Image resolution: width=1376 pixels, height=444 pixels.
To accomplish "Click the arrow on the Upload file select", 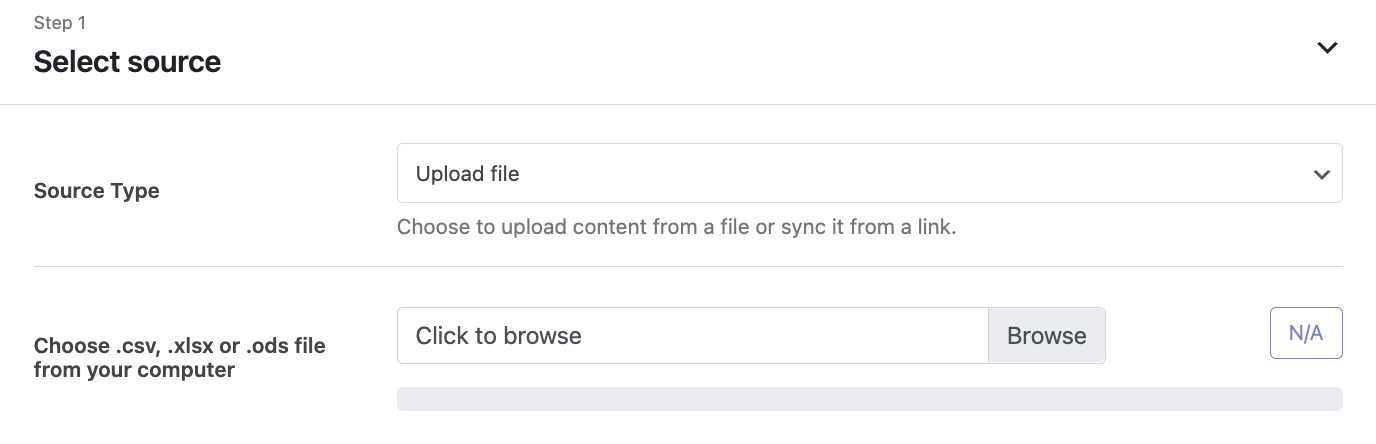I will pyautogui.click(x=1321, y=175).
